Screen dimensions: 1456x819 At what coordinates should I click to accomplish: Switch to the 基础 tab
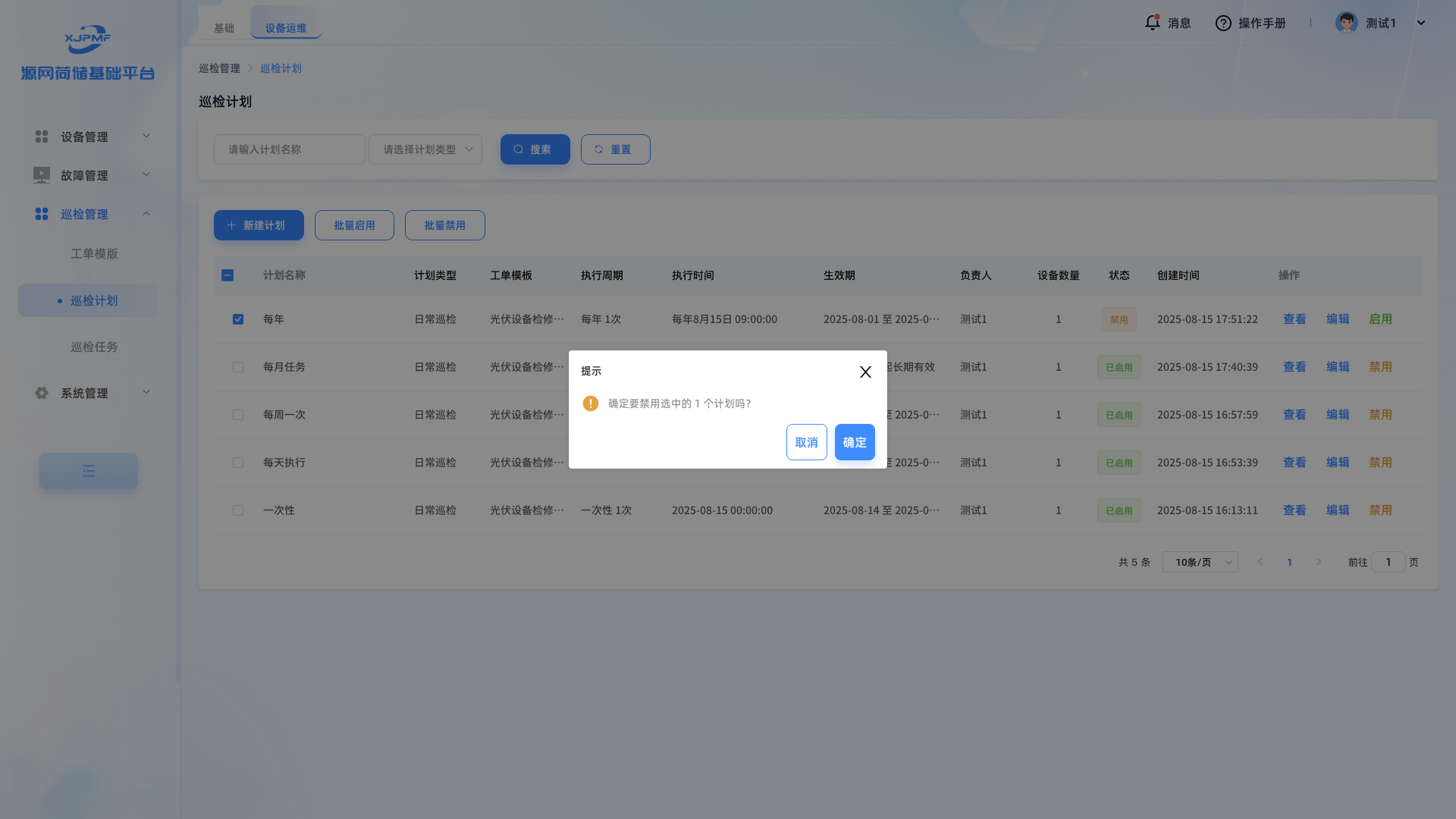(224, 28)
